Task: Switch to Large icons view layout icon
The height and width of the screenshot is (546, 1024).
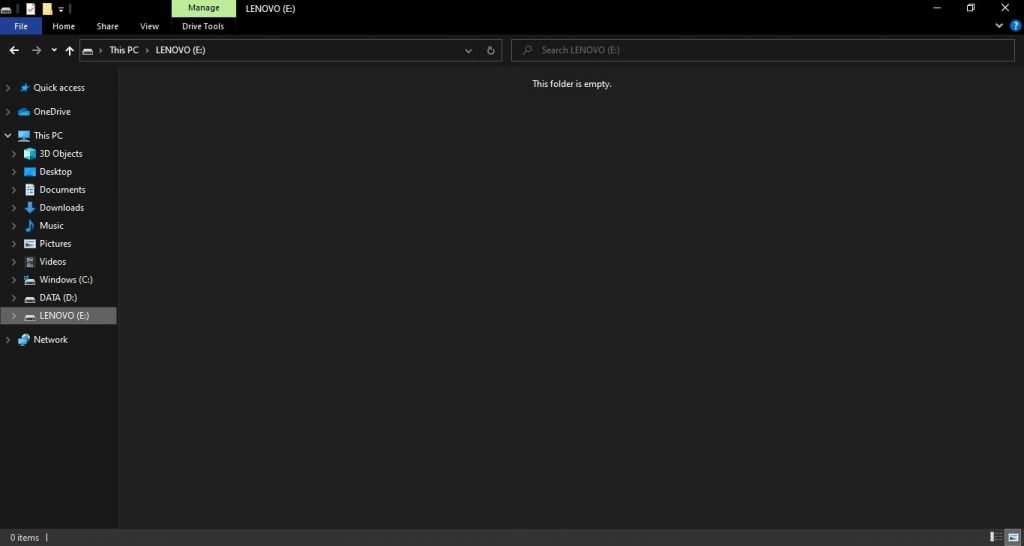Action: 1012,537
